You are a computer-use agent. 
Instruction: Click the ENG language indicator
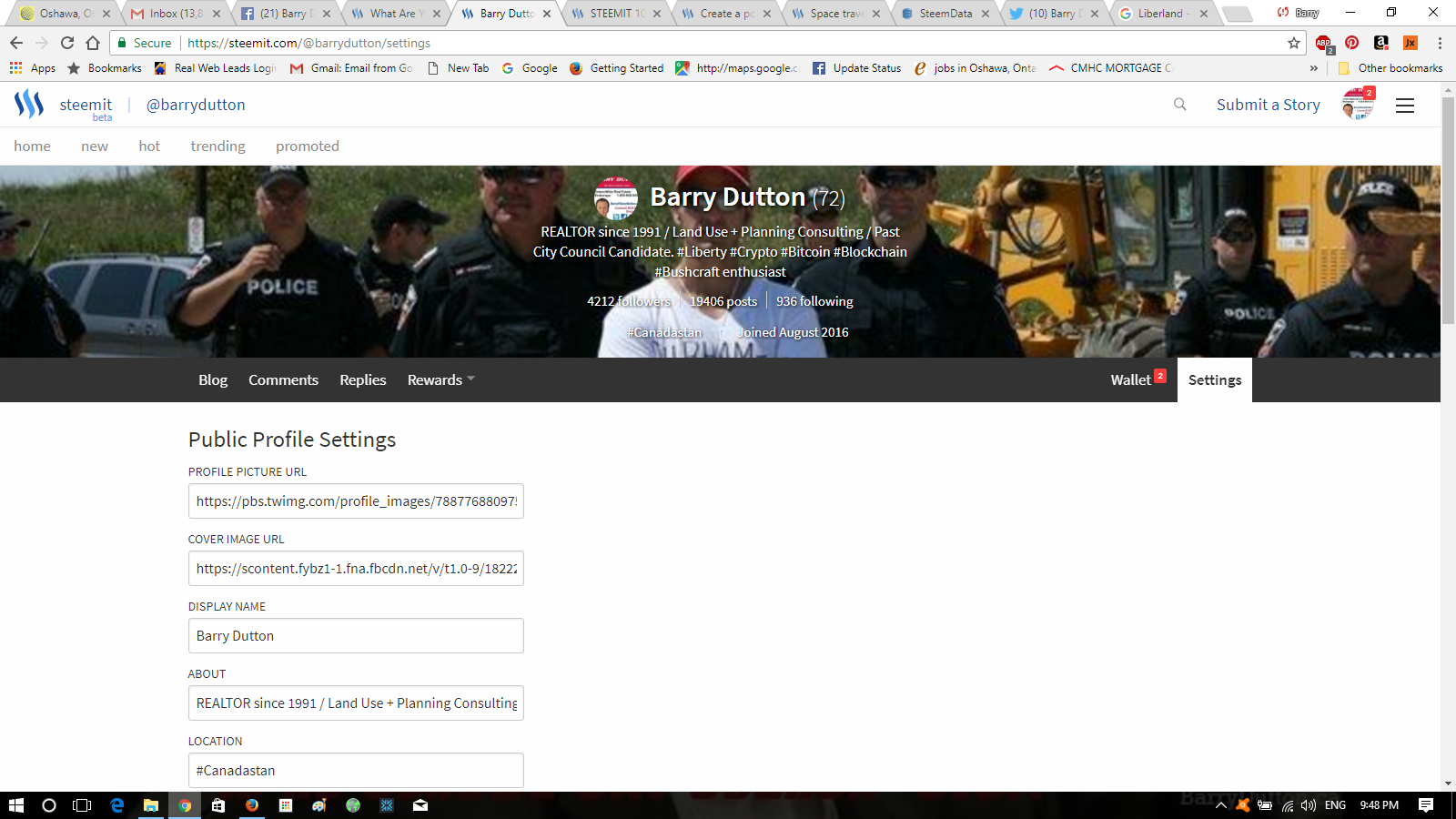pyautogui.click(x=1335, y=805)
